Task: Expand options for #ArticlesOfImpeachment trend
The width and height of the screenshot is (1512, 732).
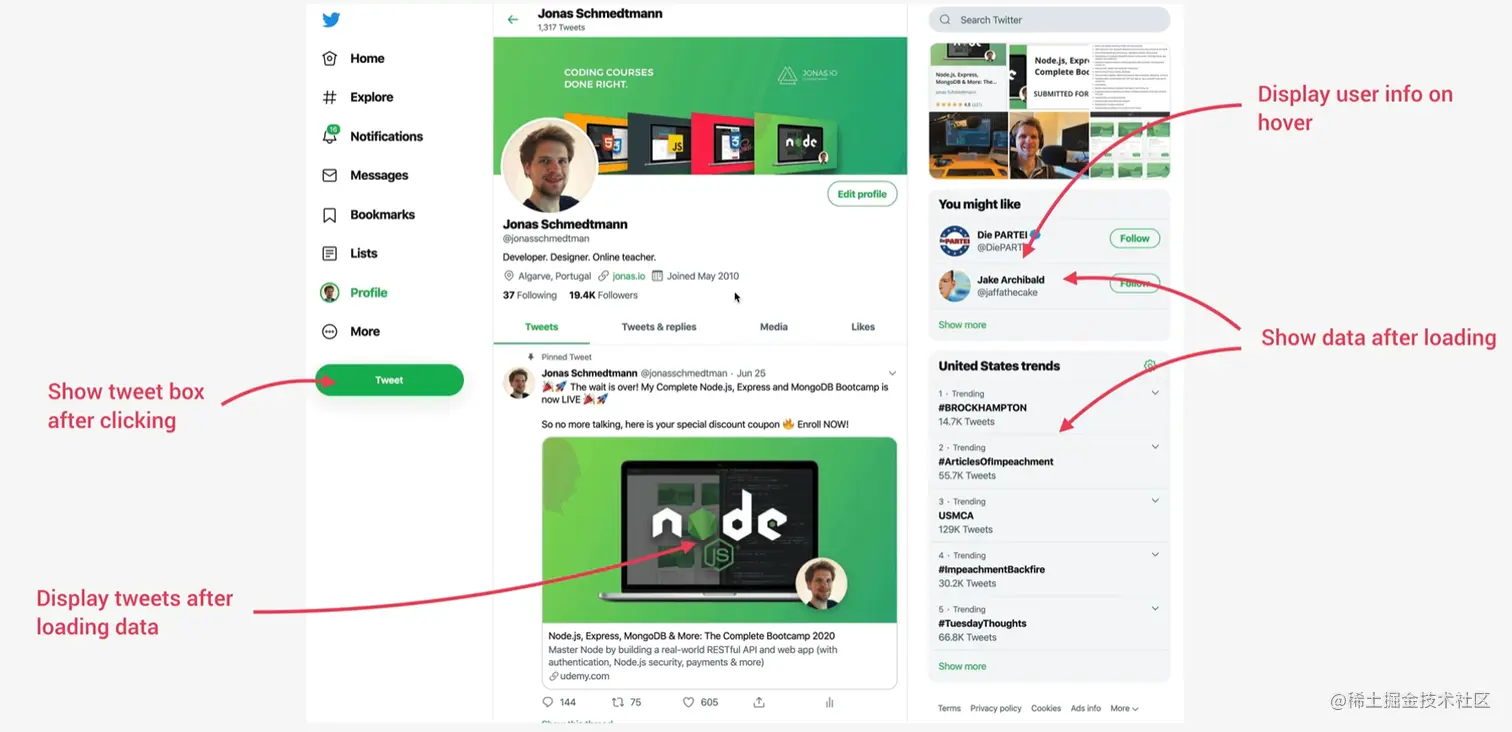Action: [1155, 447]
